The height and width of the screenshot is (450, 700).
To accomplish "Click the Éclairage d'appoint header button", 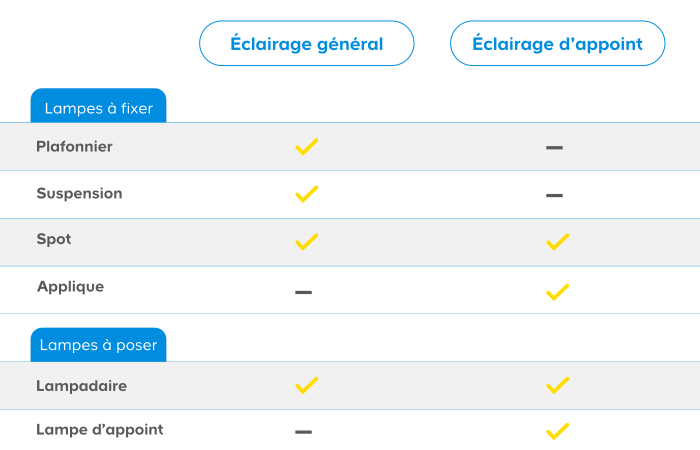I will [558, 43].
